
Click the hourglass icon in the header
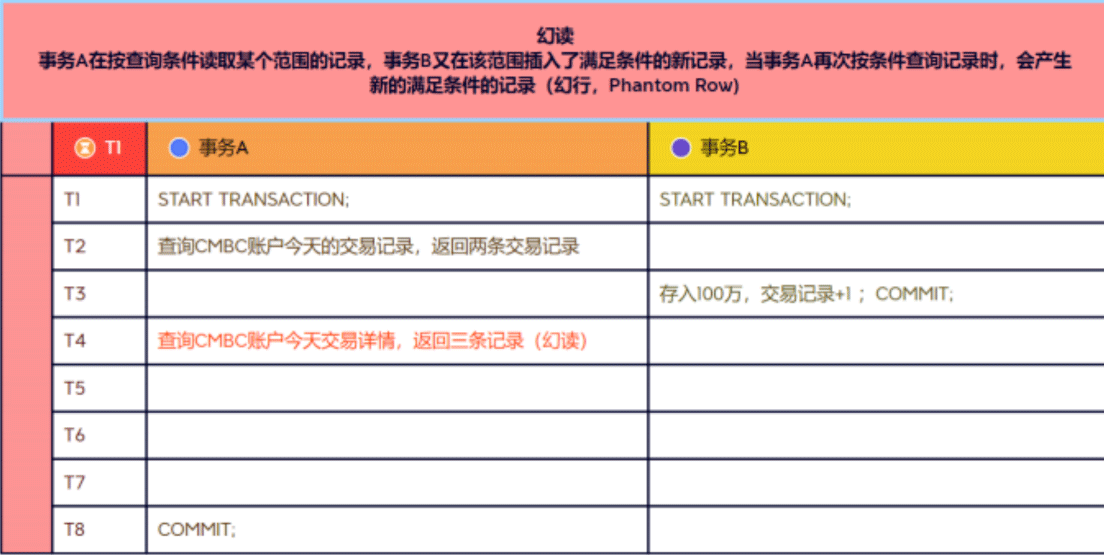click(85, 148)
